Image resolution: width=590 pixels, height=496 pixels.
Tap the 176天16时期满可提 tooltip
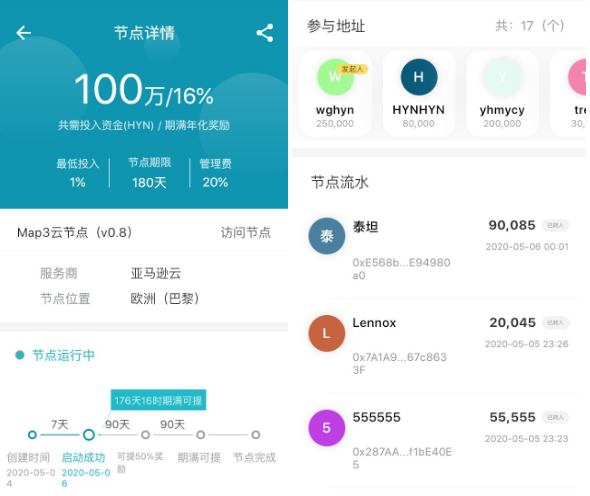(x=158, y=400)
